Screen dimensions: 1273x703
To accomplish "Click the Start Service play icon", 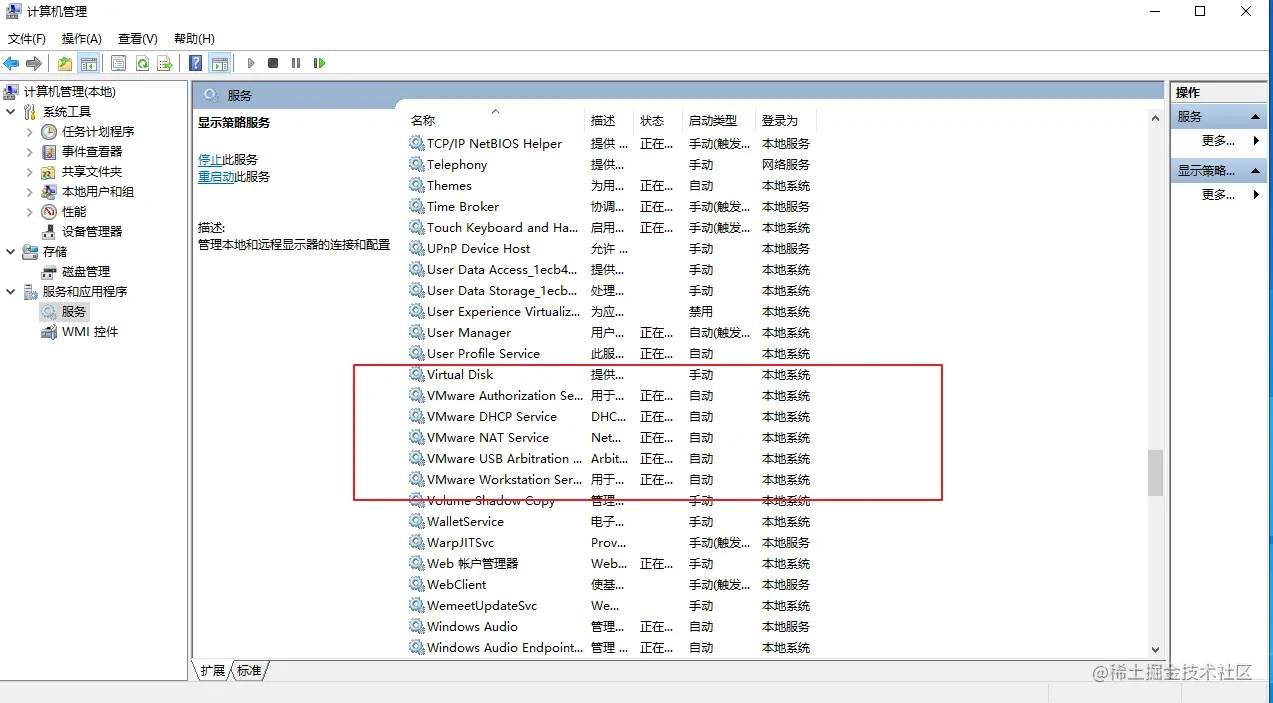I will (251, 63).
